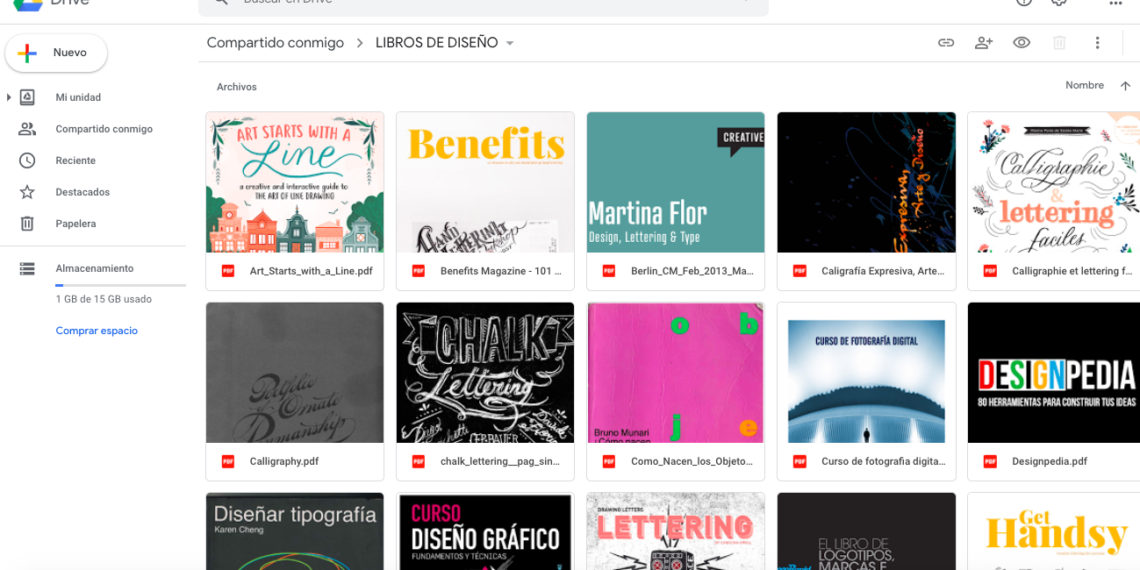Click the Almacenamiento storage icon
This screenshot has height=570, width=1140.
pos(27,268)
